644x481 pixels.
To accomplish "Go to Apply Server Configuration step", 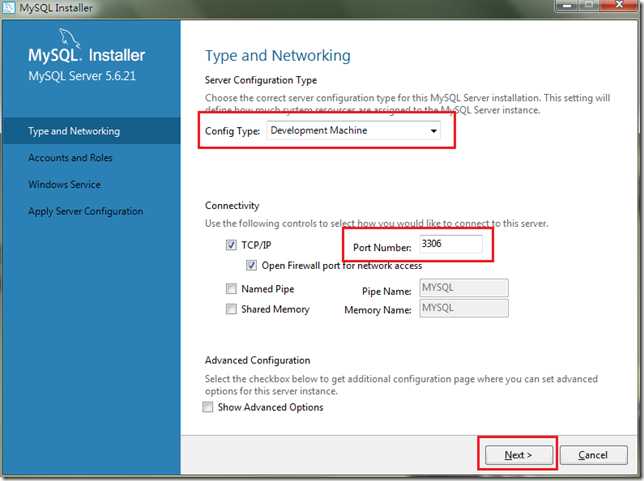I will pyautogui.click(x=85, y=211).
